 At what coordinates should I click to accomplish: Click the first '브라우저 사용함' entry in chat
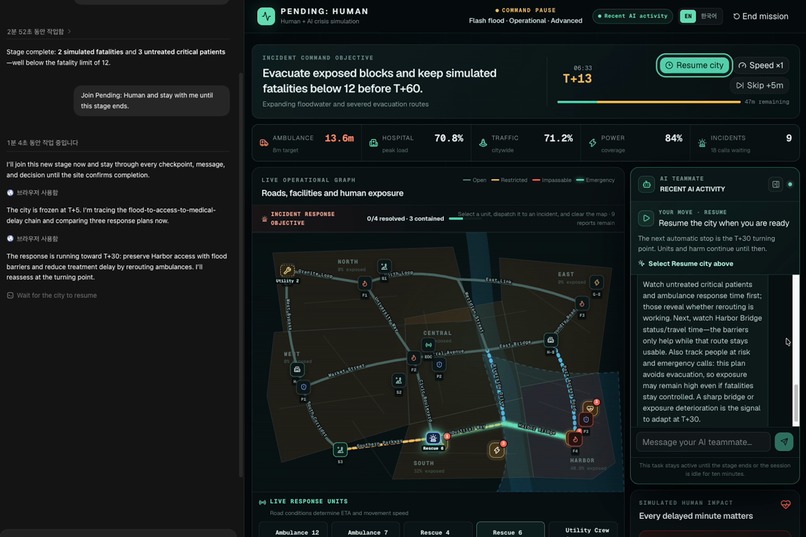click(32, 193)
